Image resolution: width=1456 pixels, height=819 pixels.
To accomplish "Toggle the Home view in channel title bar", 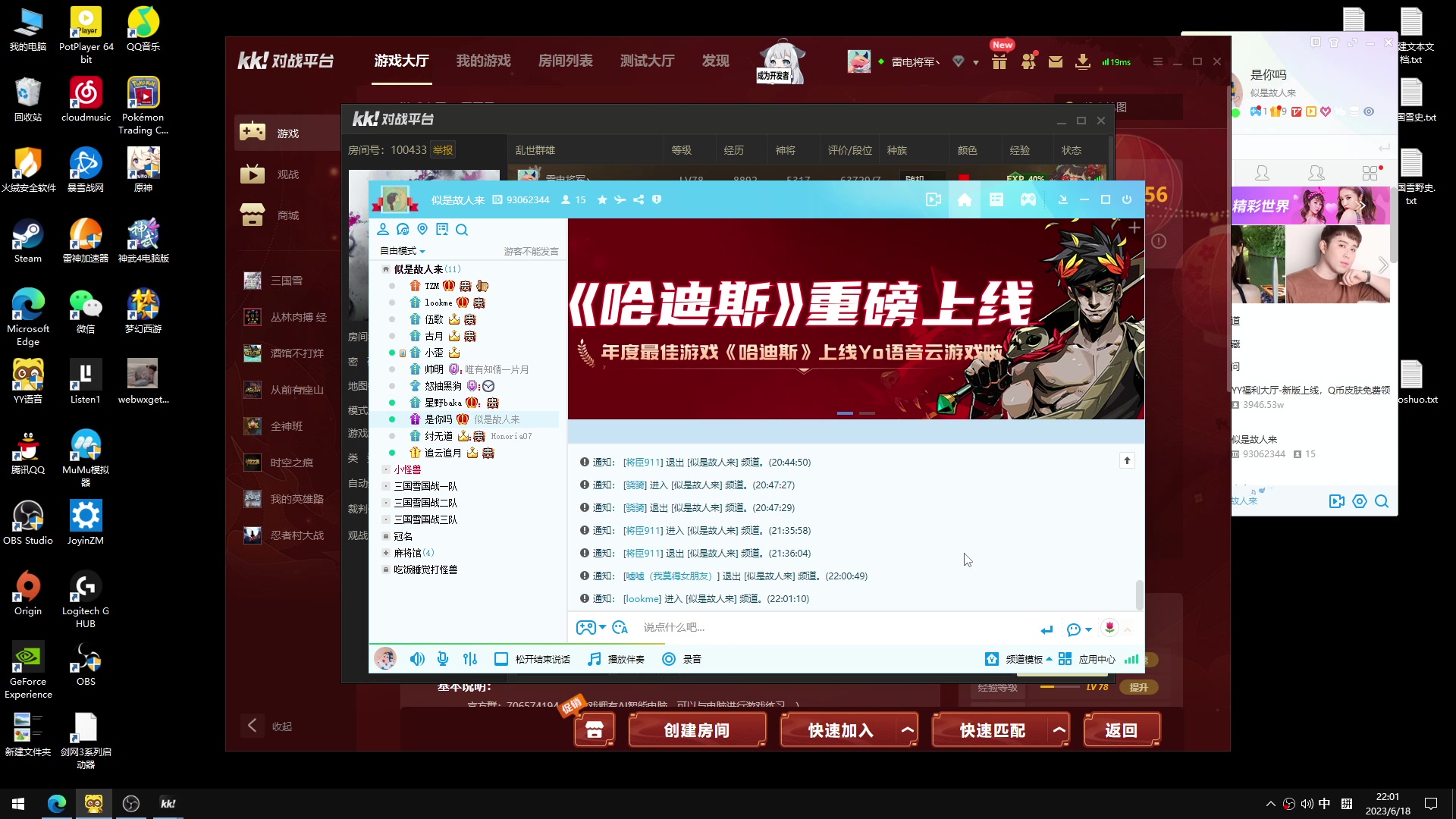I will pos(964,199).
